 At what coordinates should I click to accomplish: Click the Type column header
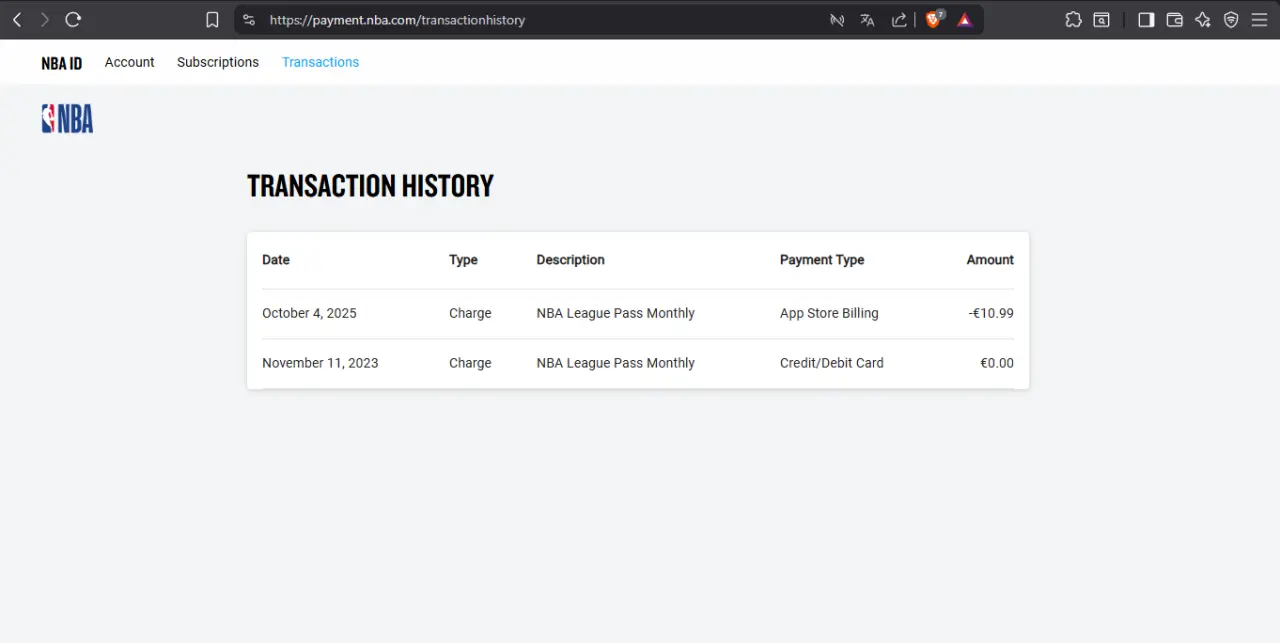pos(463,259)
